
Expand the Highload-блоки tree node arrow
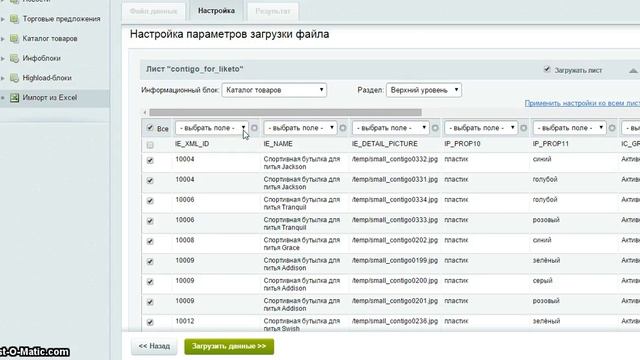[x=3, y=78]
